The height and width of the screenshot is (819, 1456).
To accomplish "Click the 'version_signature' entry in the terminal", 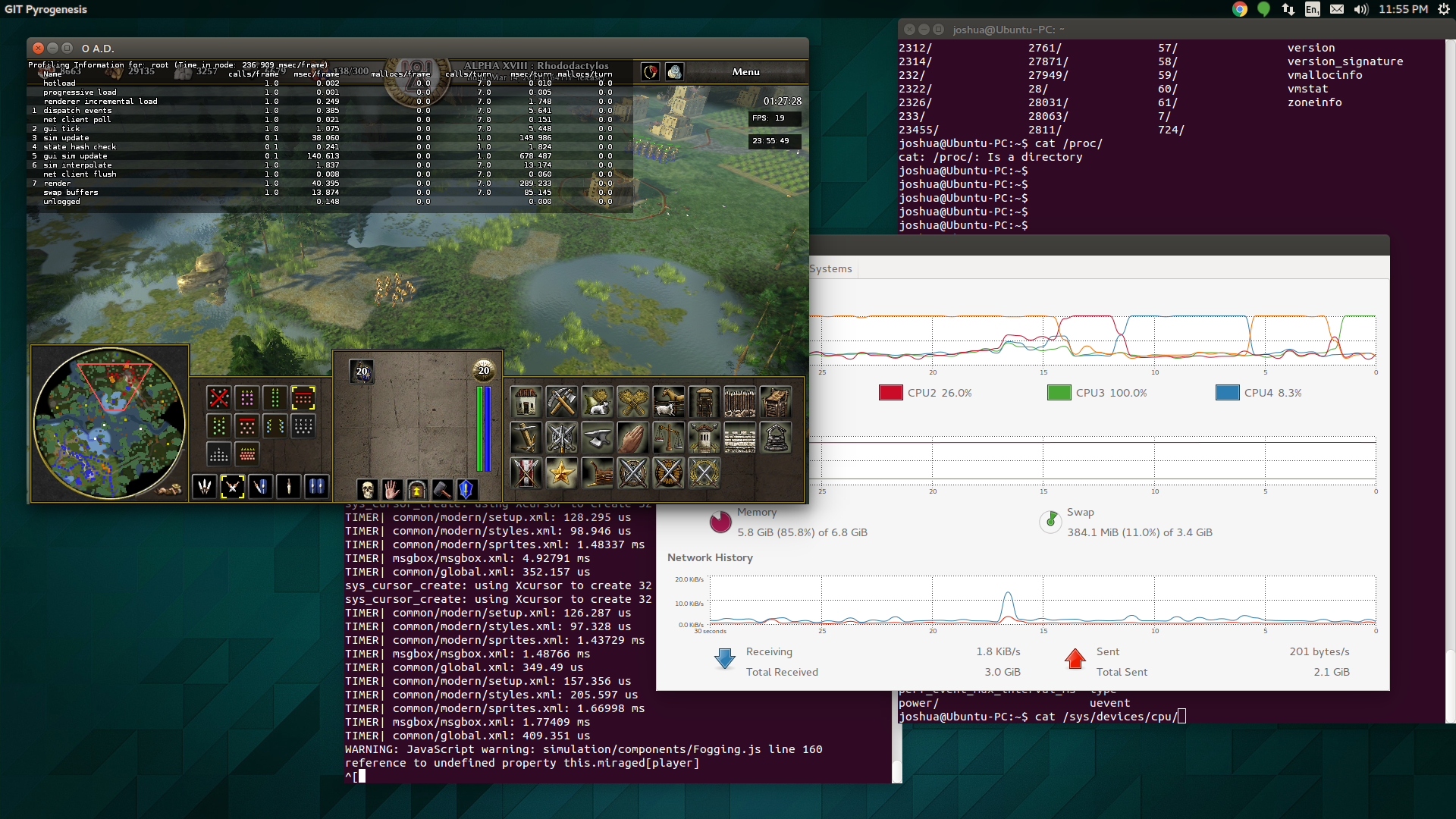I will 1345,61.
